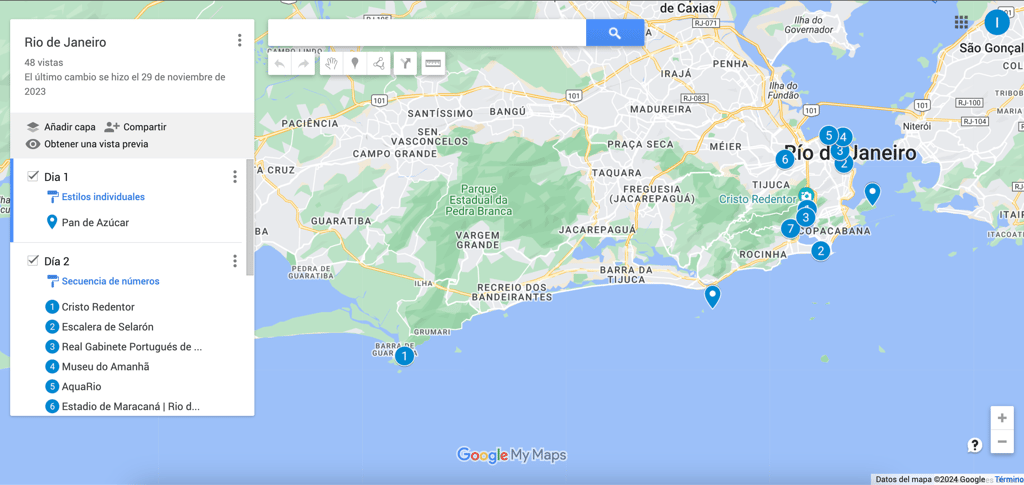
Task: Click the zoom out minus button
Action: 1002,442
